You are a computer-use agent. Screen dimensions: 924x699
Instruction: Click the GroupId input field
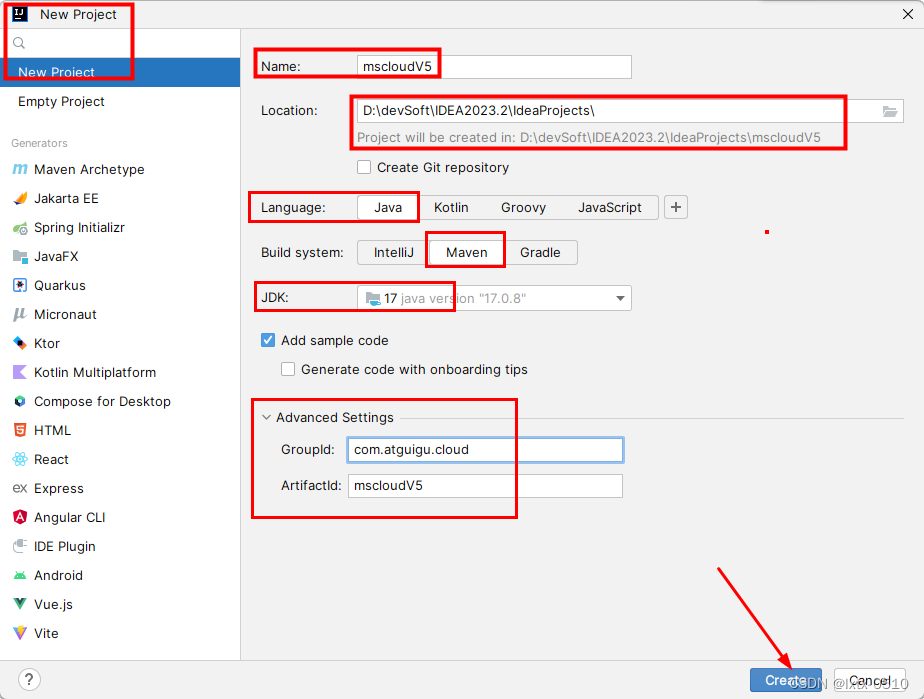tap(485, 450)
